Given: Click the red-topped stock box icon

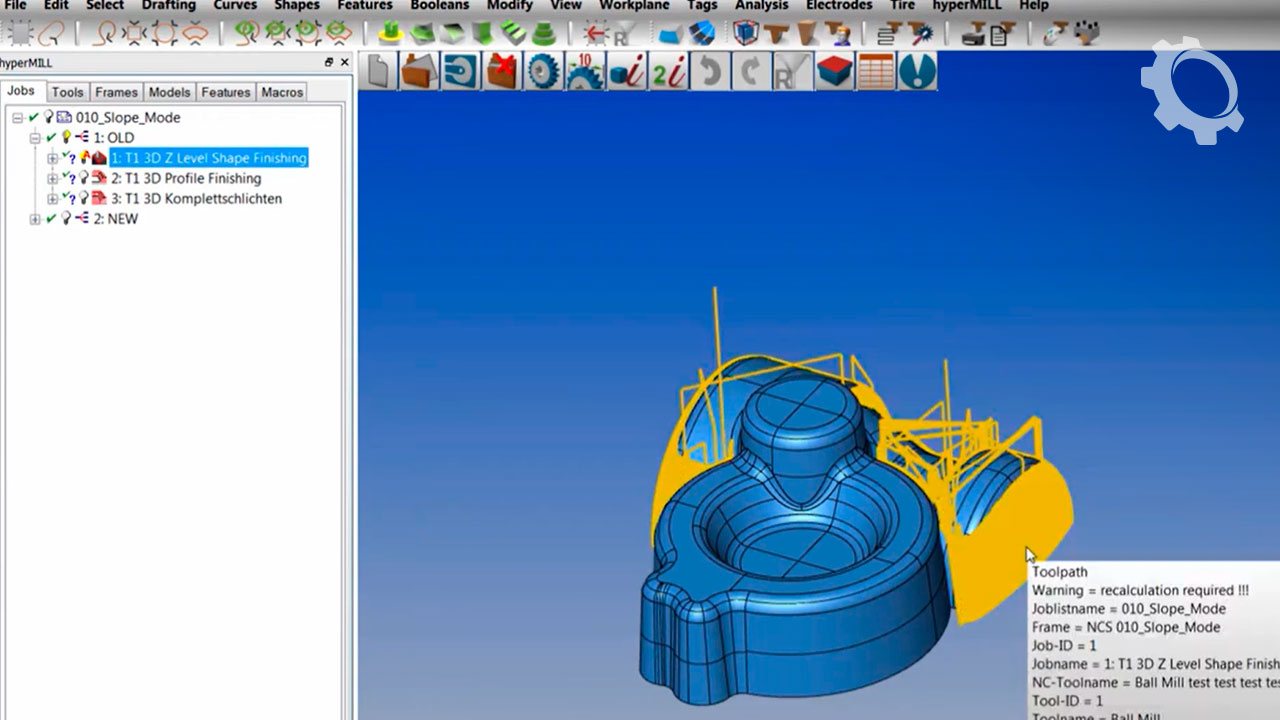Looking at the screenshot, I should 834,72.
